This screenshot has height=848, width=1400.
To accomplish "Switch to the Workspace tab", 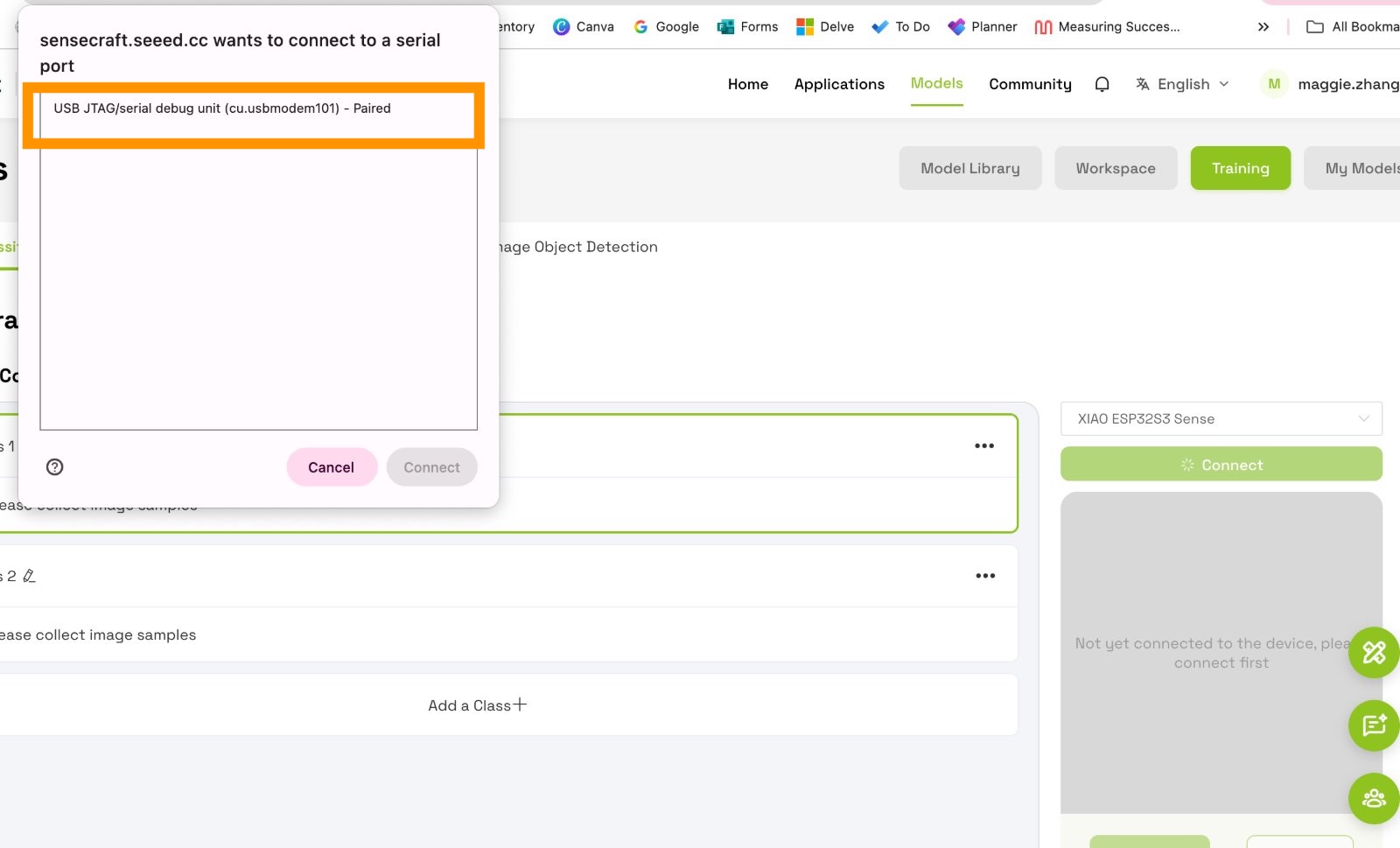I will [x=1116, y=168].
